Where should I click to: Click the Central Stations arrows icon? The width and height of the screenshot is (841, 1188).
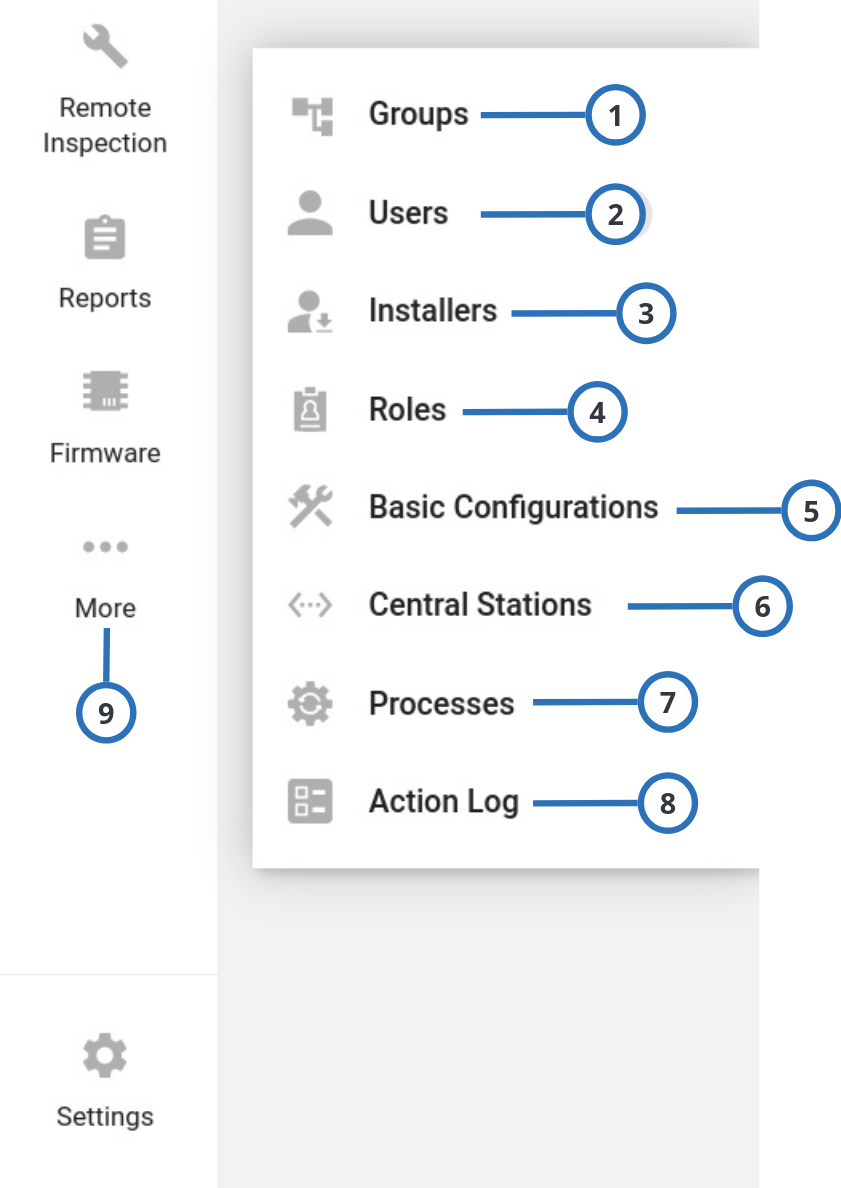click(x=310, y=605)
